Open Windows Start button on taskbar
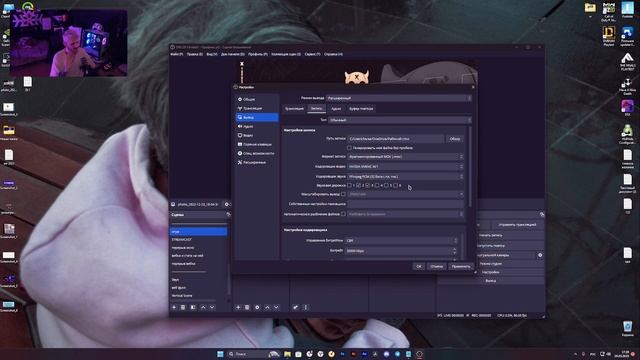This screenshot has width=640, height=360. [x=220, y=354]
